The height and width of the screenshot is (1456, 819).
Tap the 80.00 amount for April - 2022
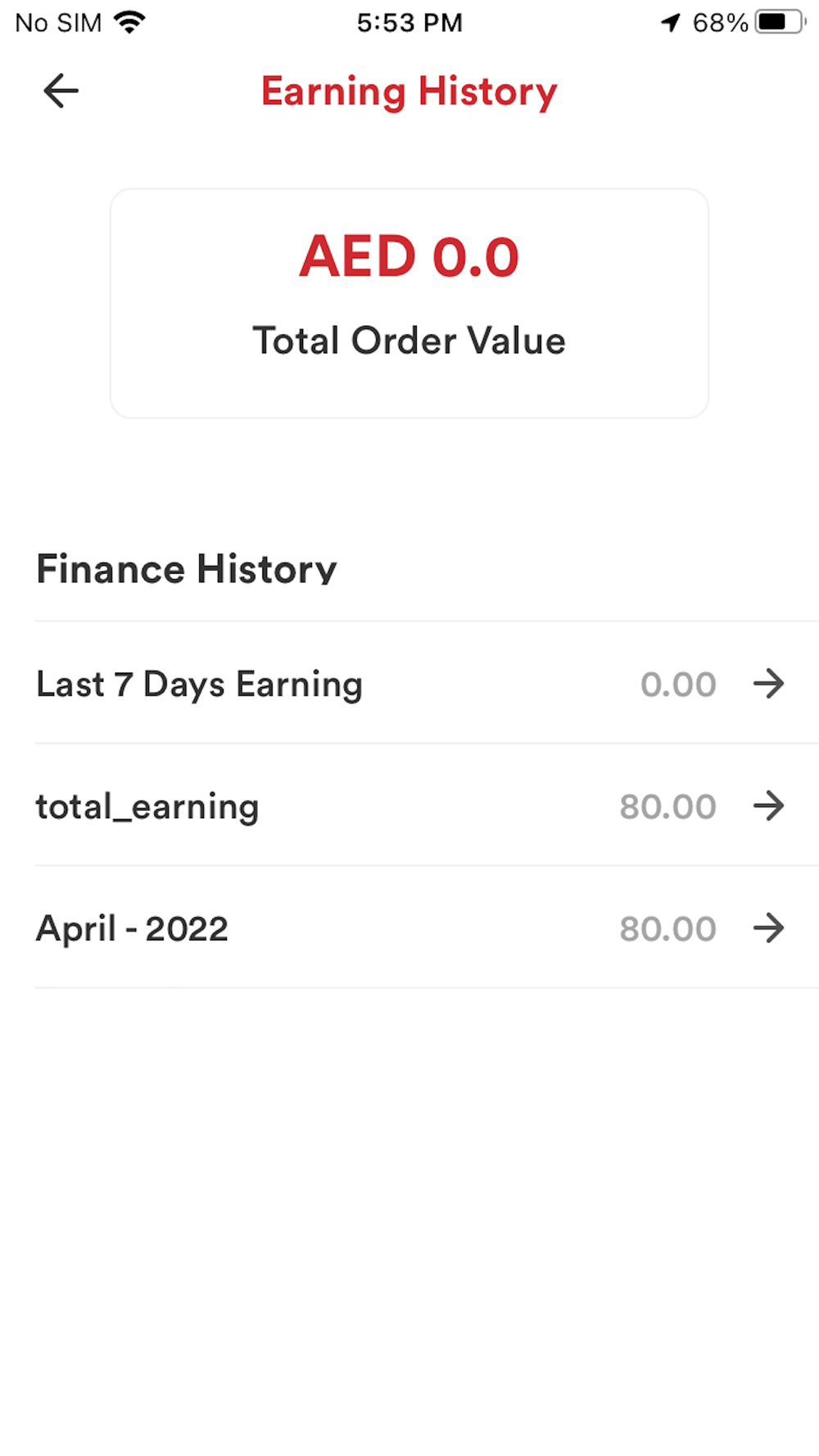click(667, 929)
